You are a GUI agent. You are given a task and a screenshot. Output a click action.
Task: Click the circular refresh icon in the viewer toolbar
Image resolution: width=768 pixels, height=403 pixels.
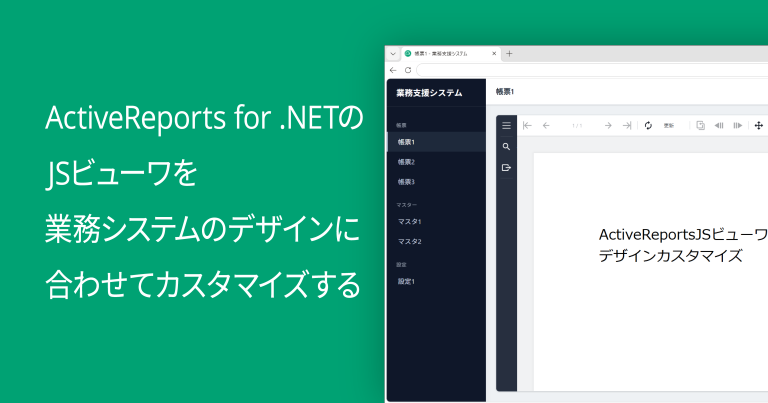(x=648, y=126)
